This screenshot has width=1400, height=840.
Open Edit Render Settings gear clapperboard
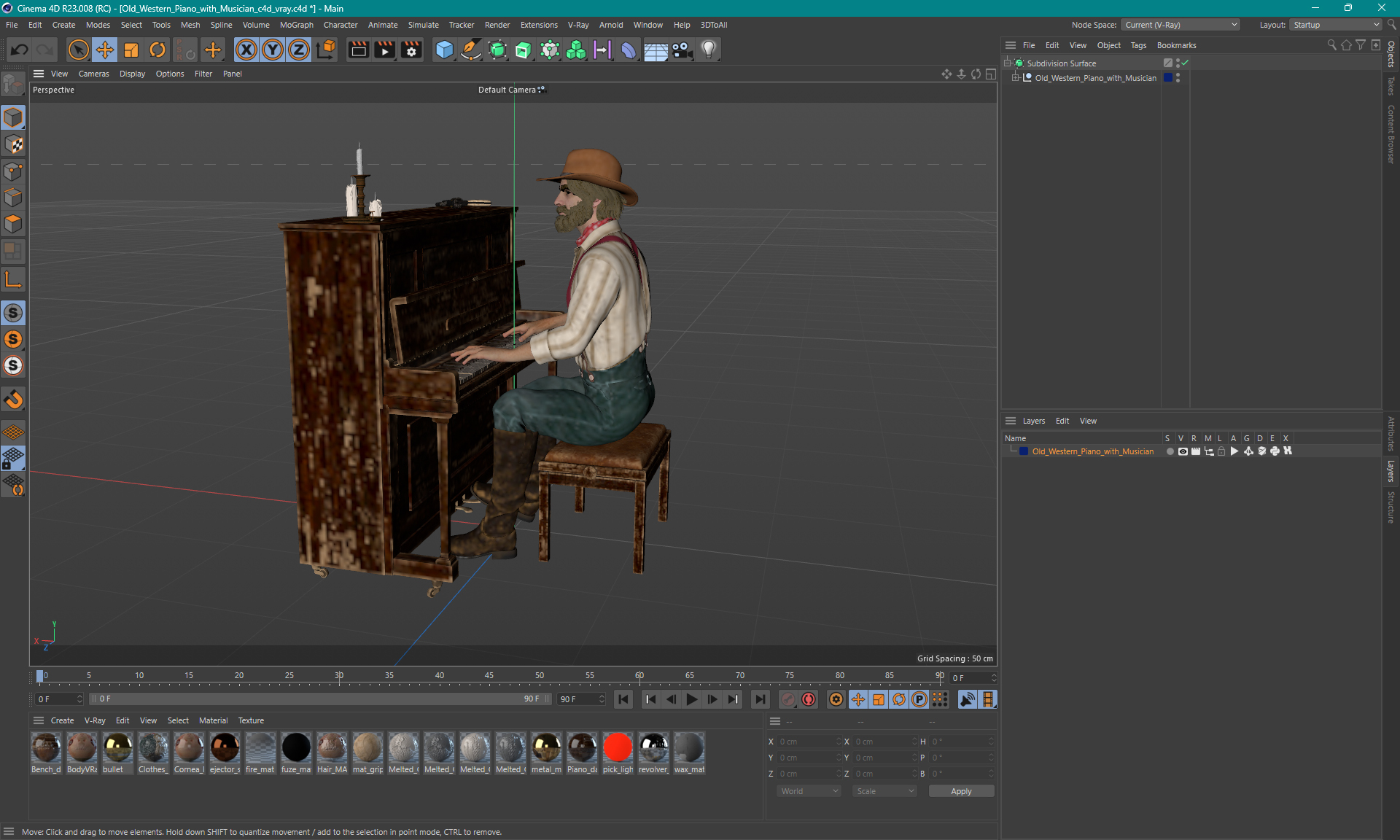[x=412, y=50]
